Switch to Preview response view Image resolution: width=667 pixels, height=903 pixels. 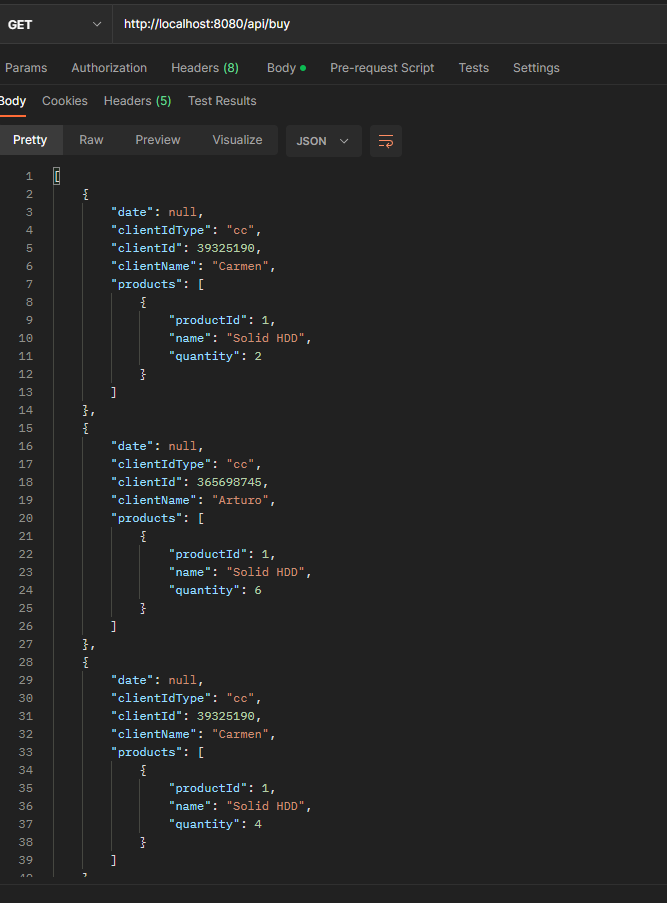coord(158,140)
